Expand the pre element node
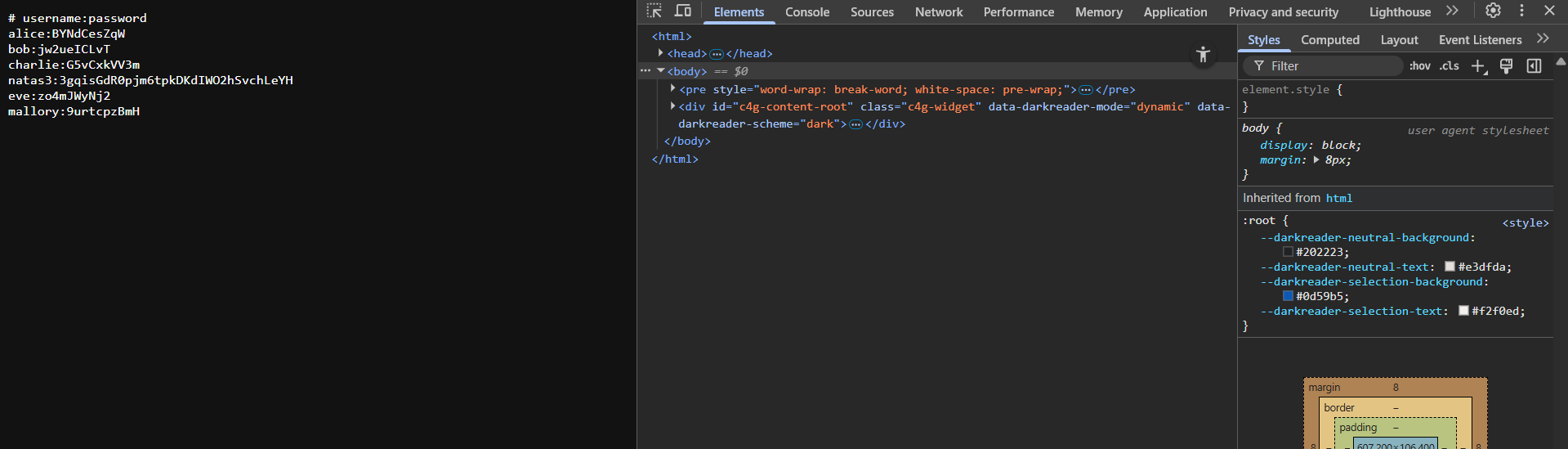The image size is (1568, 449). pos(672,89)
